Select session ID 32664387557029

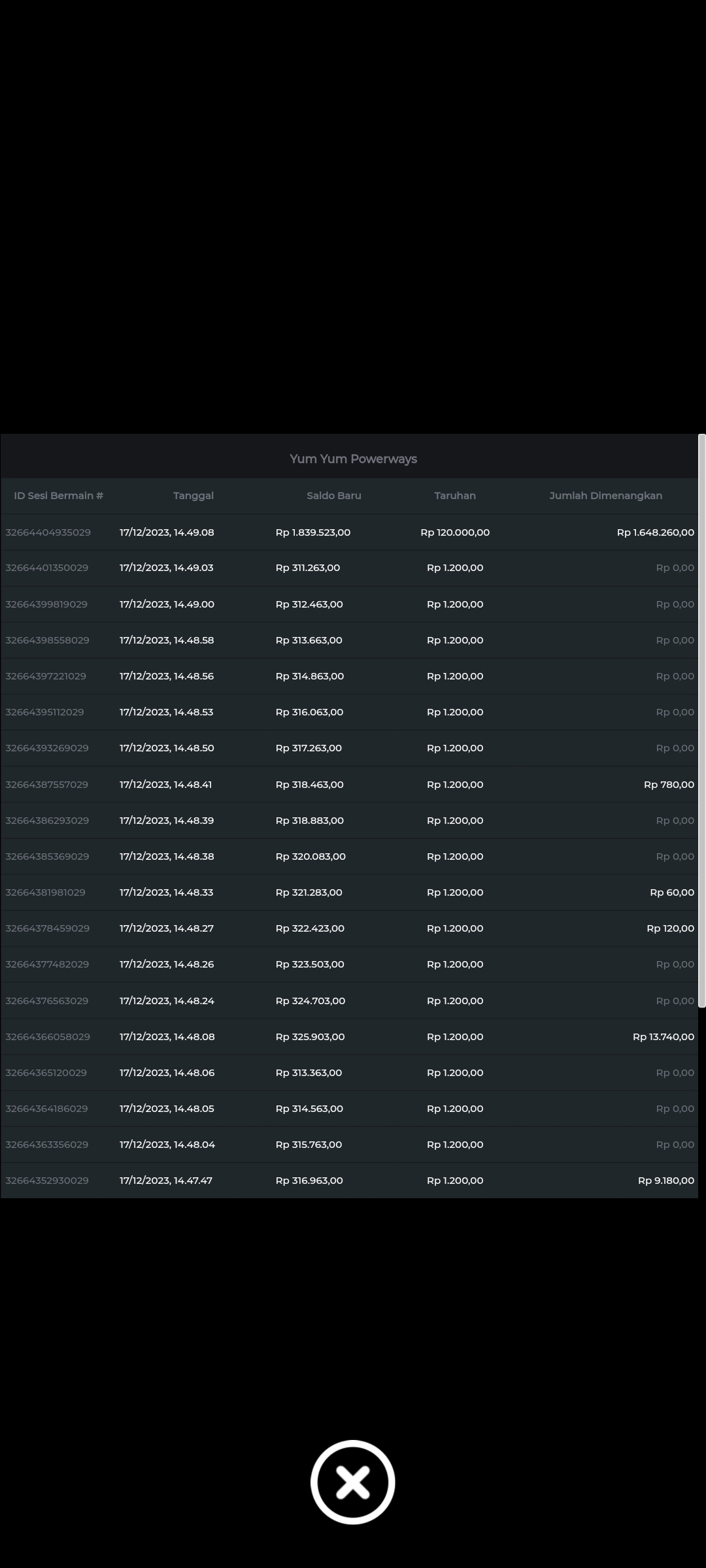pyautogui.click(x=46, y=785)
